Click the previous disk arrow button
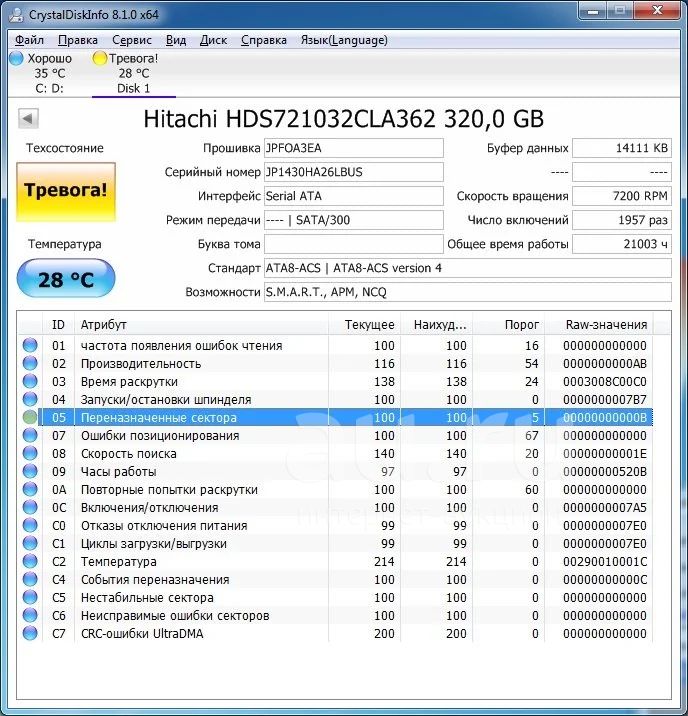The width and height of the screenshot is (688, 716). pyautogui.click(x=28, y=119)
